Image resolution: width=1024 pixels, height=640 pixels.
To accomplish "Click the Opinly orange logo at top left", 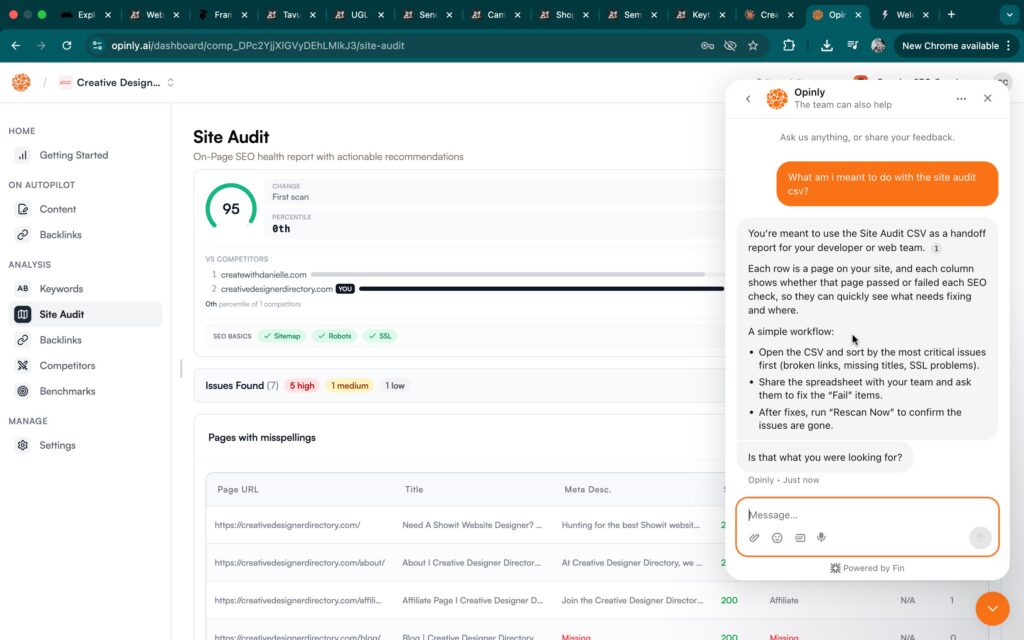I will [x=21, y=82].
